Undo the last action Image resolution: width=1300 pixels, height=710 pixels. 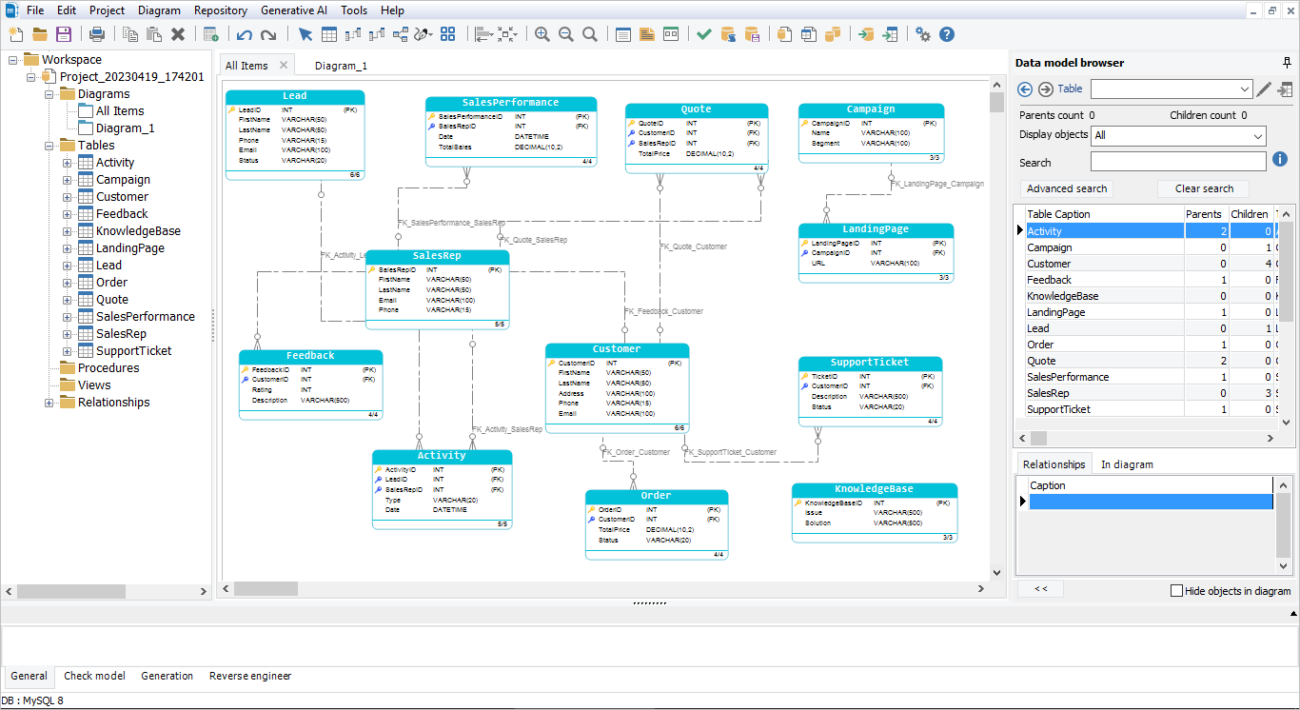pos(245,33)
